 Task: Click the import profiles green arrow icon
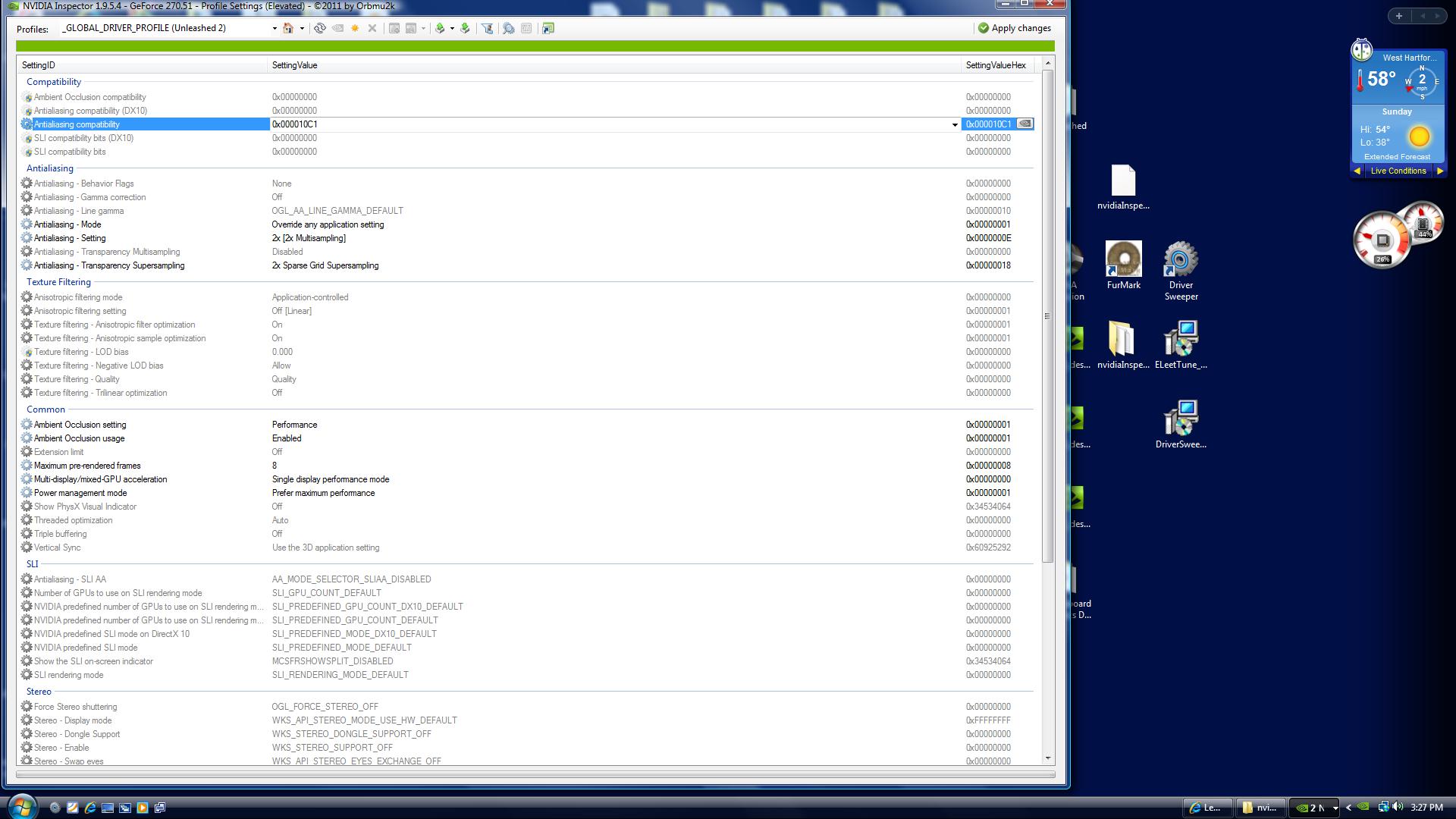tap(465, 28)
